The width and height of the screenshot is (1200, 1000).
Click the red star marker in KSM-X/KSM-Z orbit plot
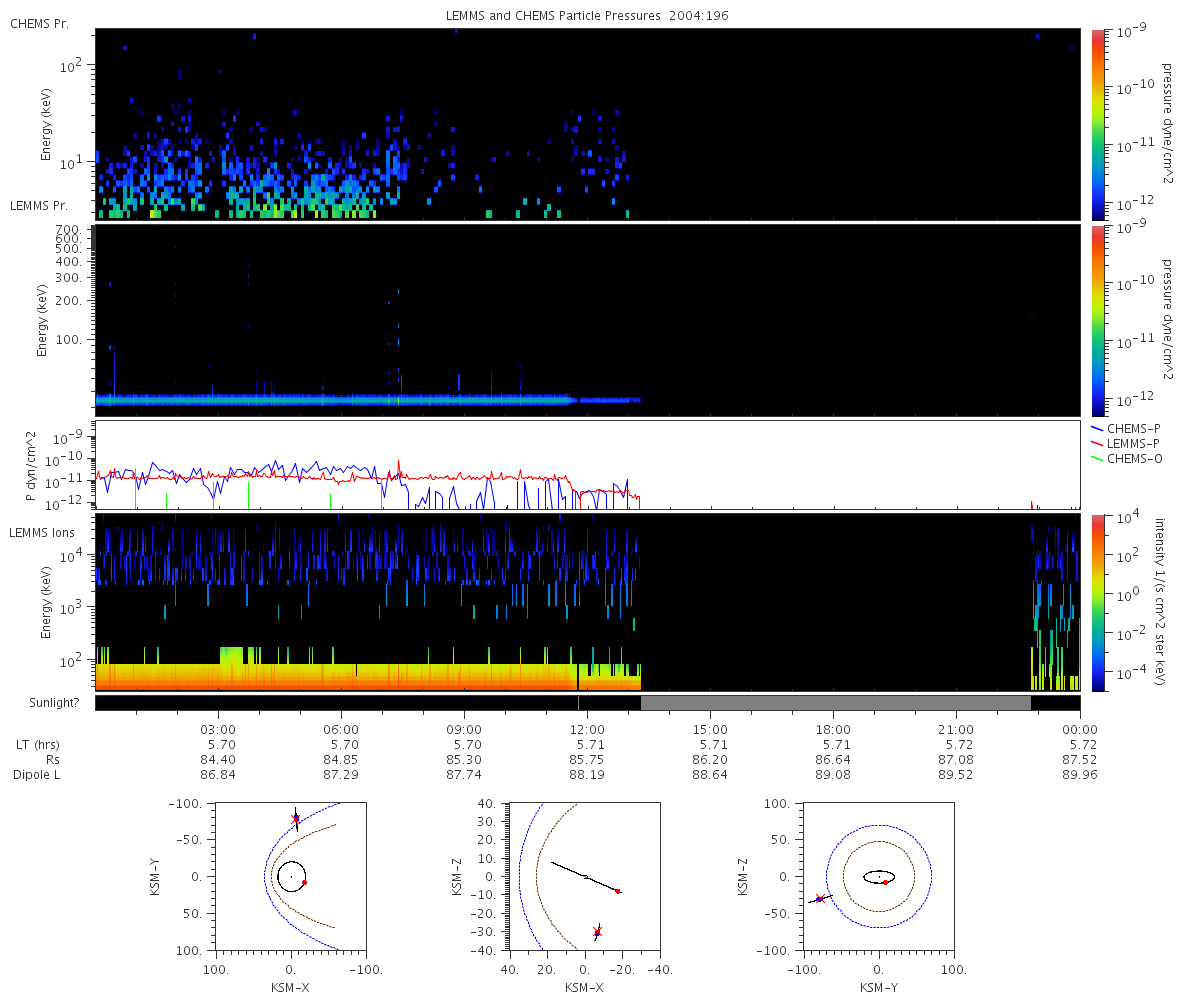coord(597,932)
